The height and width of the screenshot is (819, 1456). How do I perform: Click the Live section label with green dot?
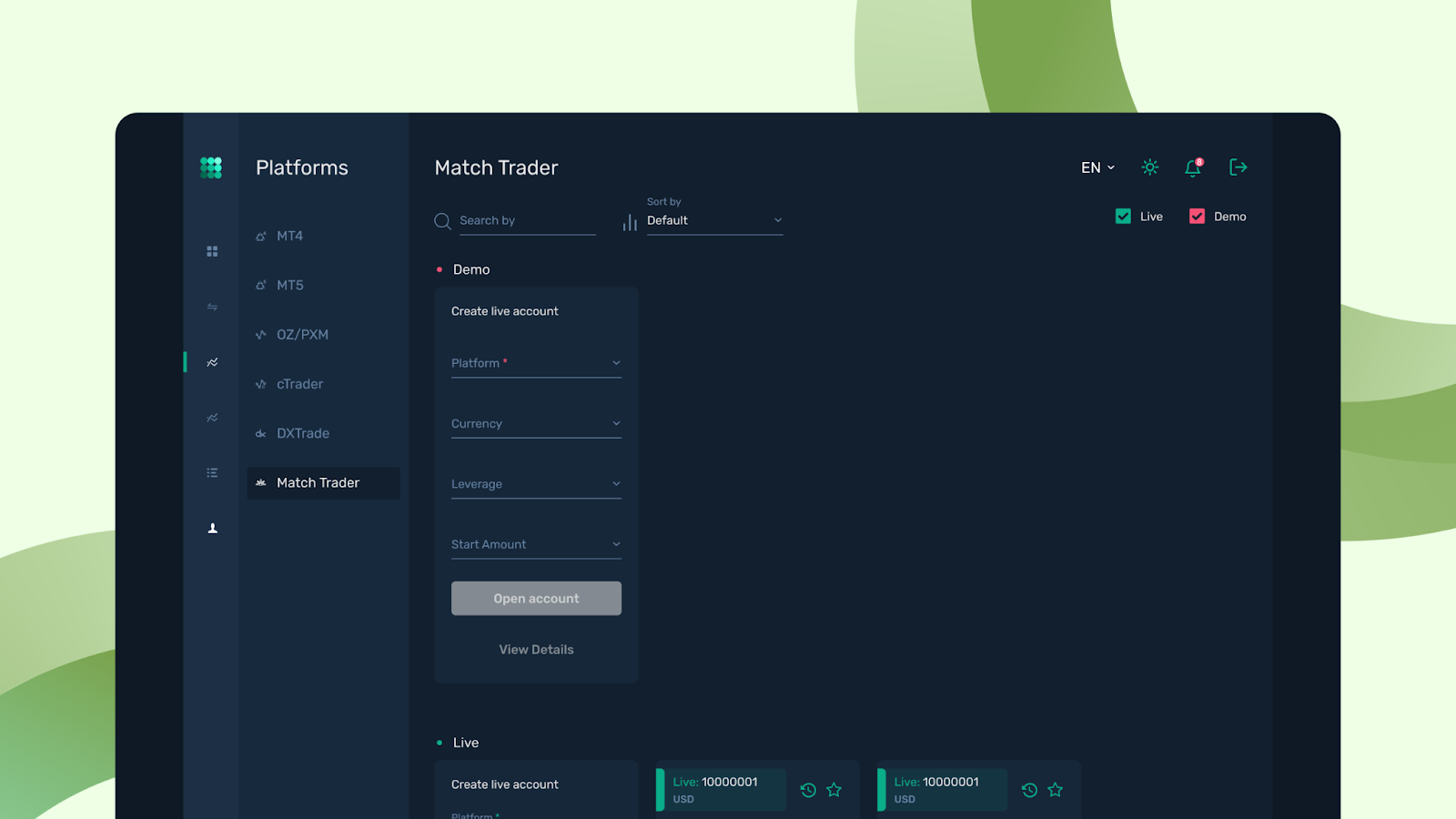tap(458, 743)
